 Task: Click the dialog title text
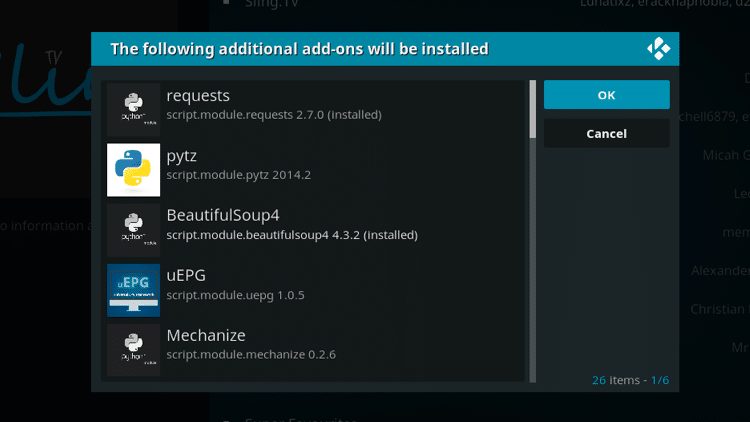coord(299,49)
